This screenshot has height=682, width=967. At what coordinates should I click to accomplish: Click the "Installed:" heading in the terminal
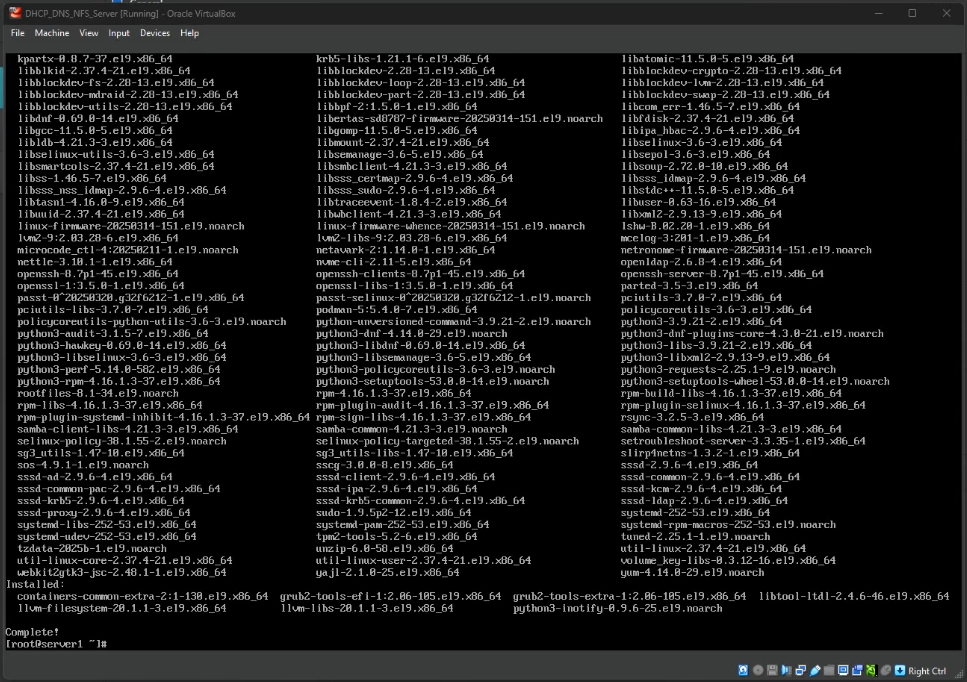coord(35,584)
